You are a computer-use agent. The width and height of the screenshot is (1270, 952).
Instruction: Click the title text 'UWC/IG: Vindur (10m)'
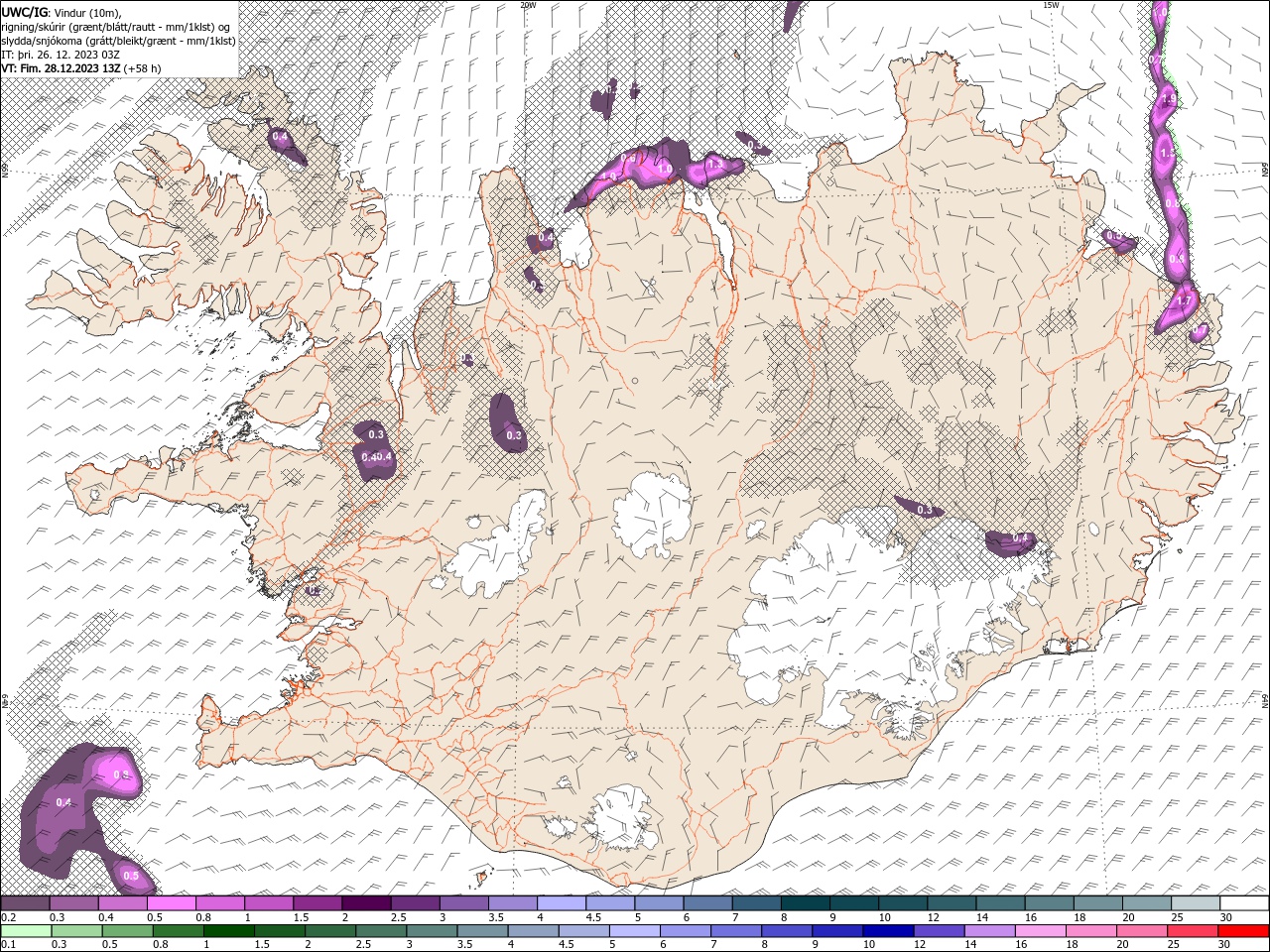point(61,12)
